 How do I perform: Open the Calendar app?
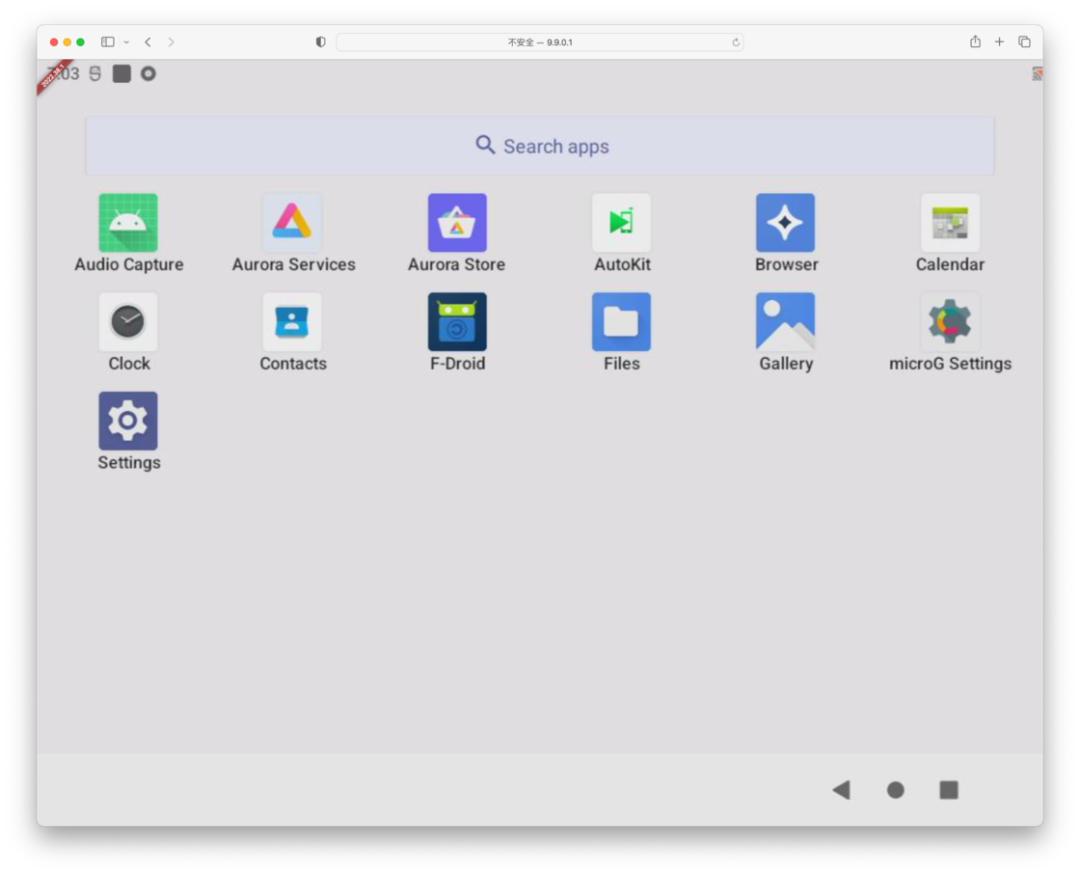tap(950, 223)
